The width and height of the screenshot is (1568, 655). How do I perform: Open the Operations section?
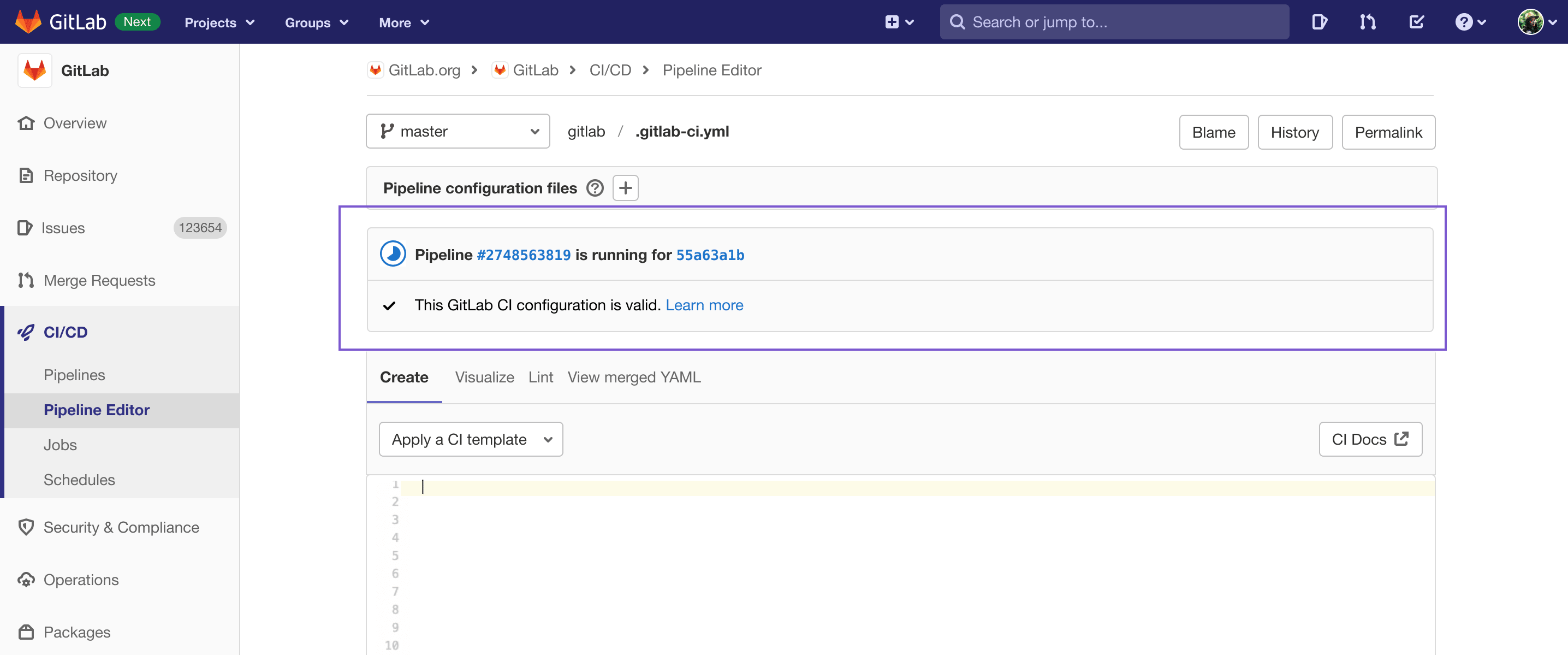pos(81,580)
